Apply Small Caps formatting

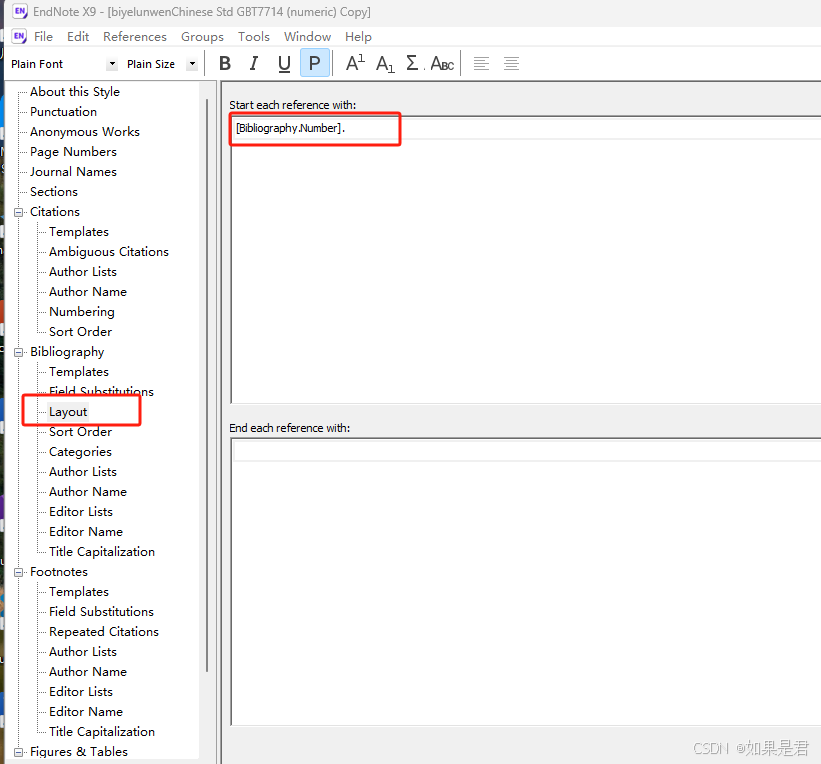tap(442, 64)
